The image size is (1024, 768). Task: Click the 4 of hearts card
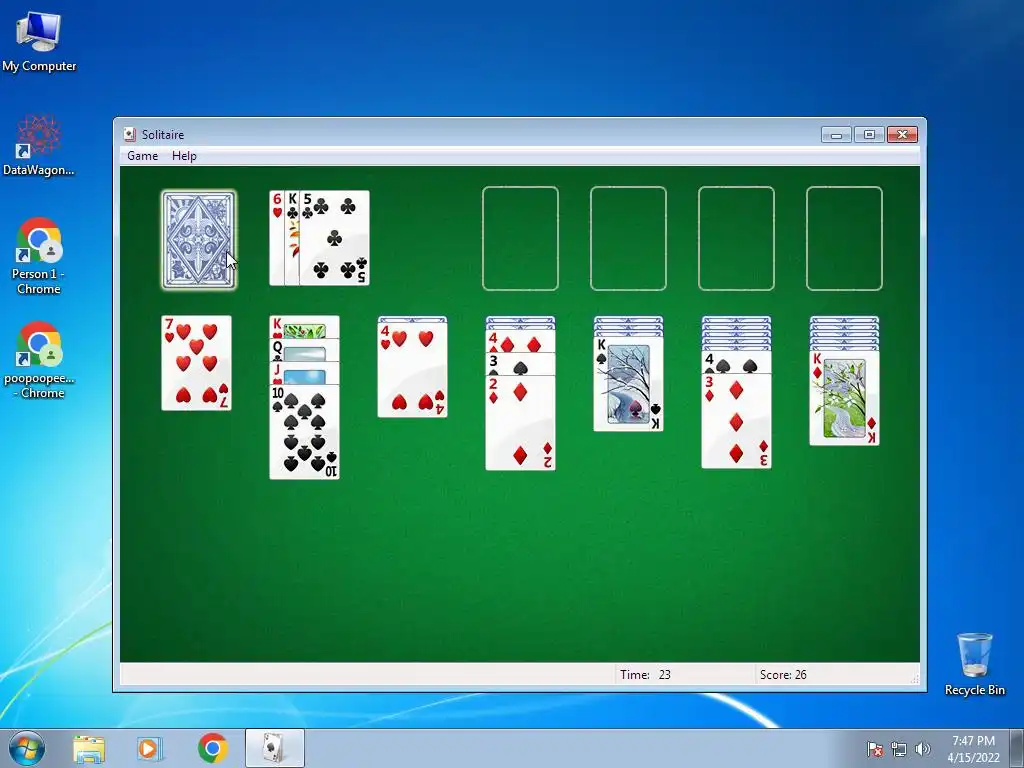click(413, 370)
